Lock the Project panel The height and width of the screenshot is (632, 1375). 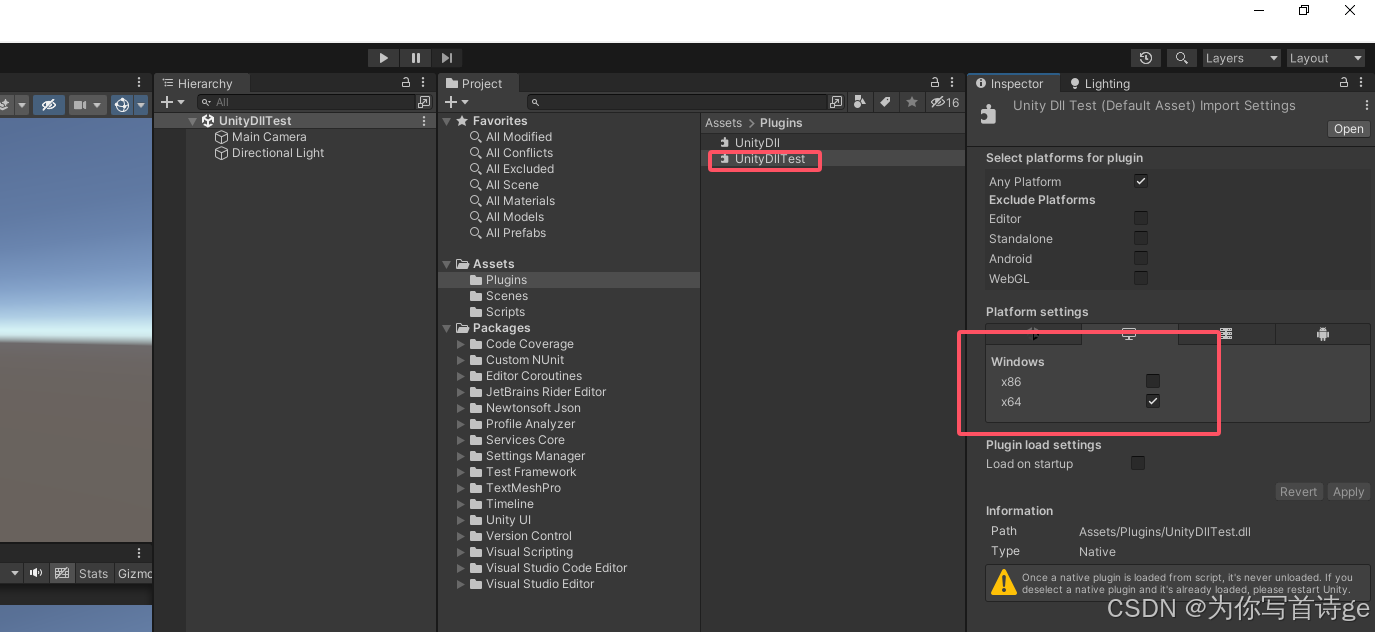(935, 83)
